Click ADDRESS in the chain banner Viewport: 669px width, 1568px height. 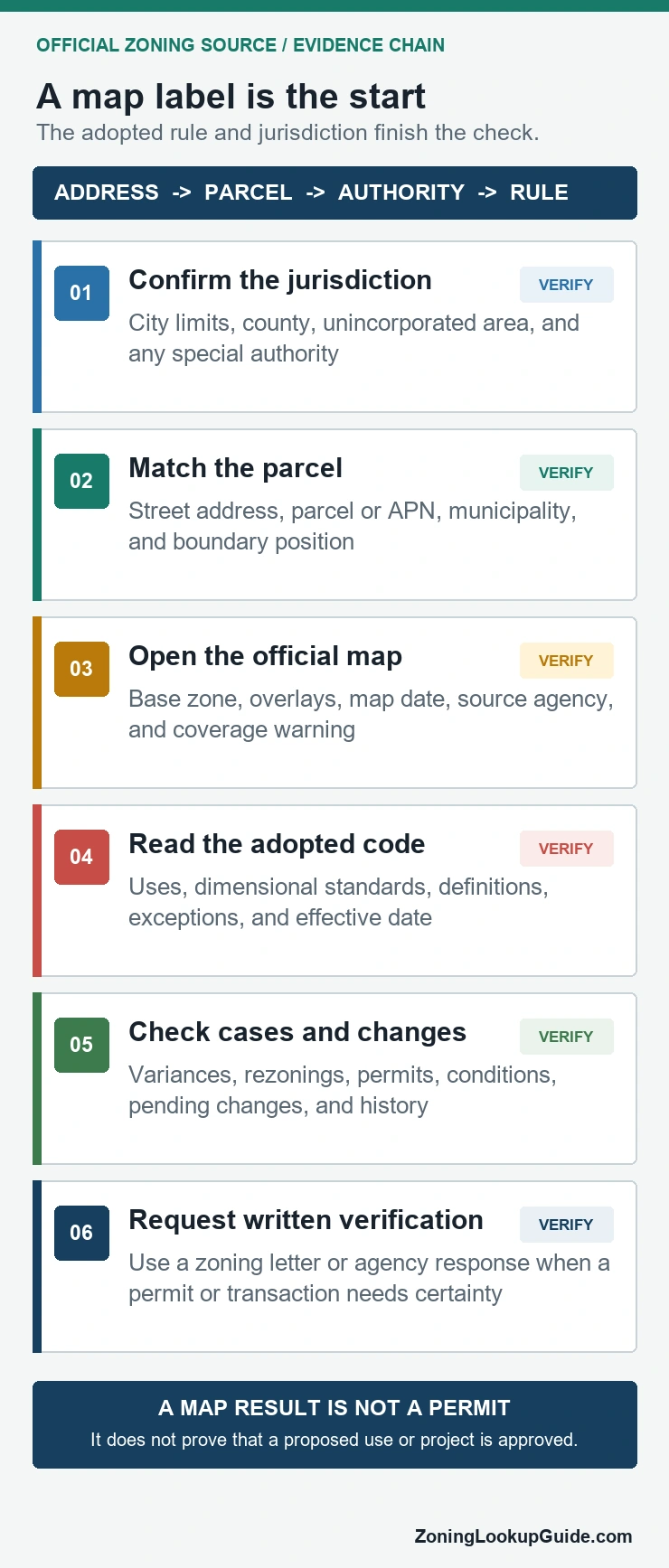coord(107,192)
